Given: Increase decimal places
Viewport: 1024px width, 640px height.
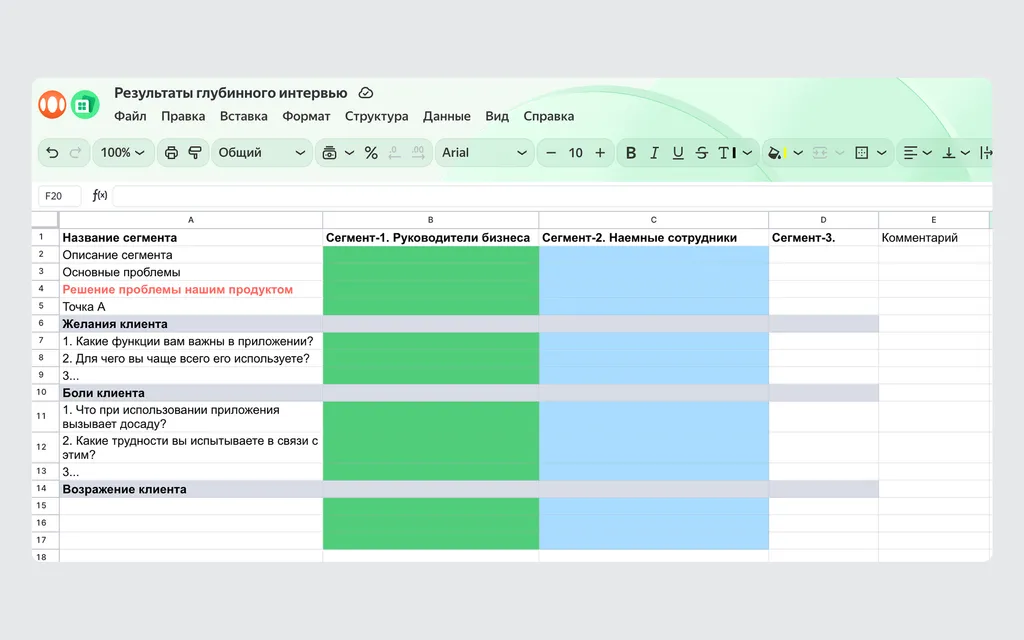Looking at the screenshot, I should [x=418, y=153].
